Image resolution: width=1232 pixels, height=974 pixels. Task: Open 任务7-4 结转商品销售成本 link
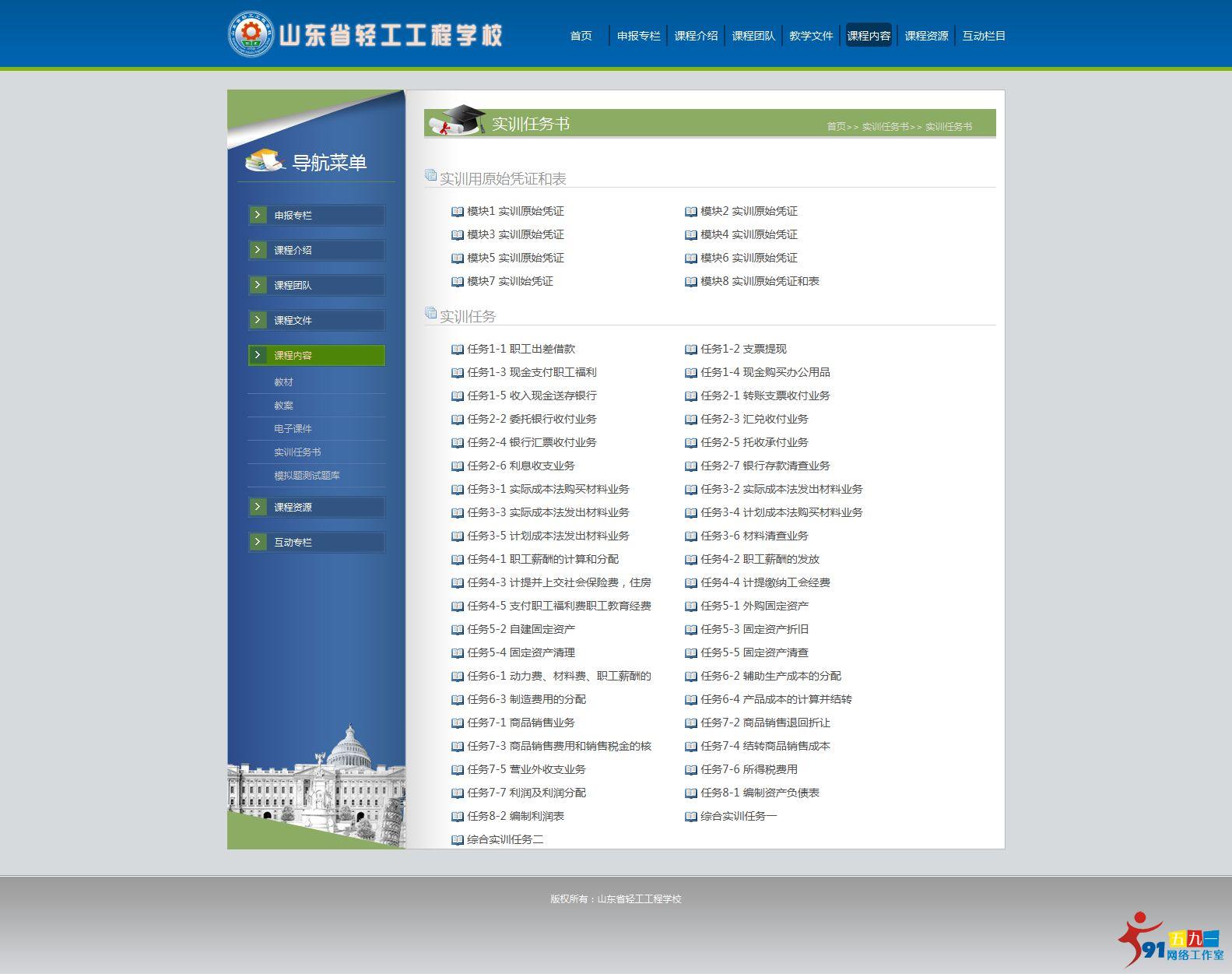click(765, 747)
